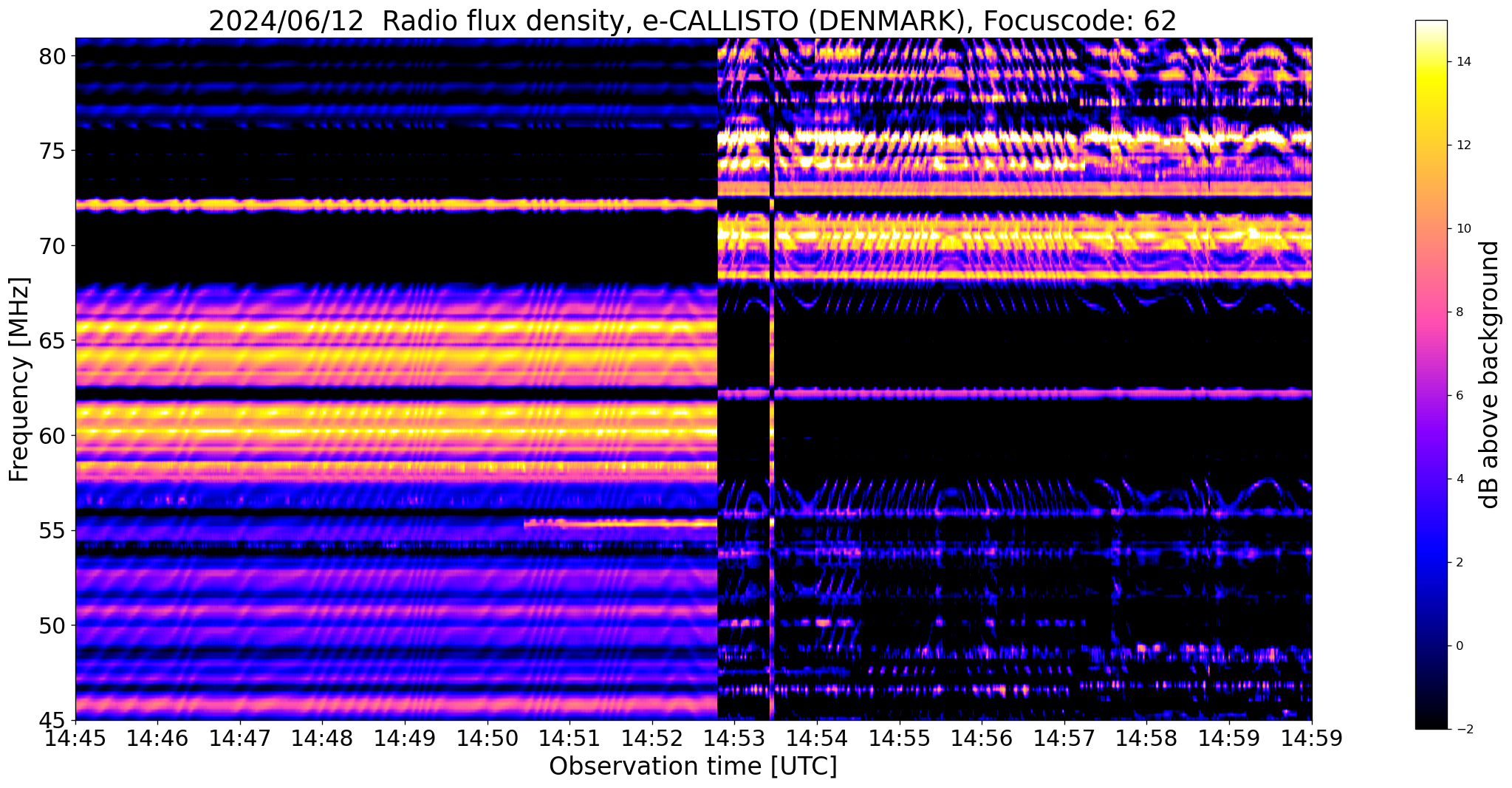Click the 14:47 time tick label
1512x788 pixels.
240,738
